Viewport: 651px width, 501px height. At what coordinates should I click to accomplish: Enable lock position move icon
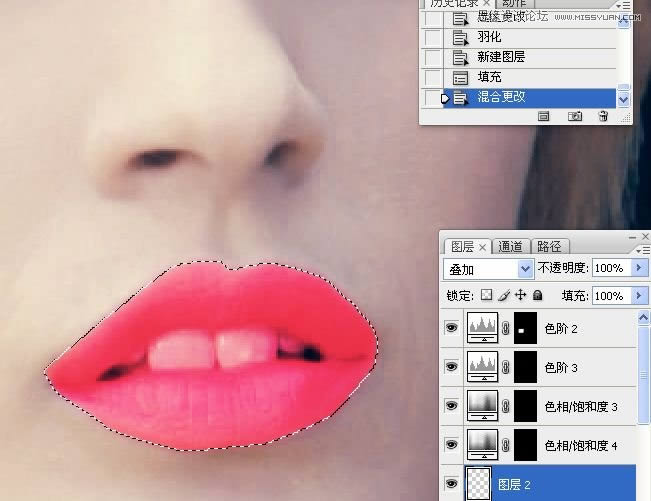point(520,296)
